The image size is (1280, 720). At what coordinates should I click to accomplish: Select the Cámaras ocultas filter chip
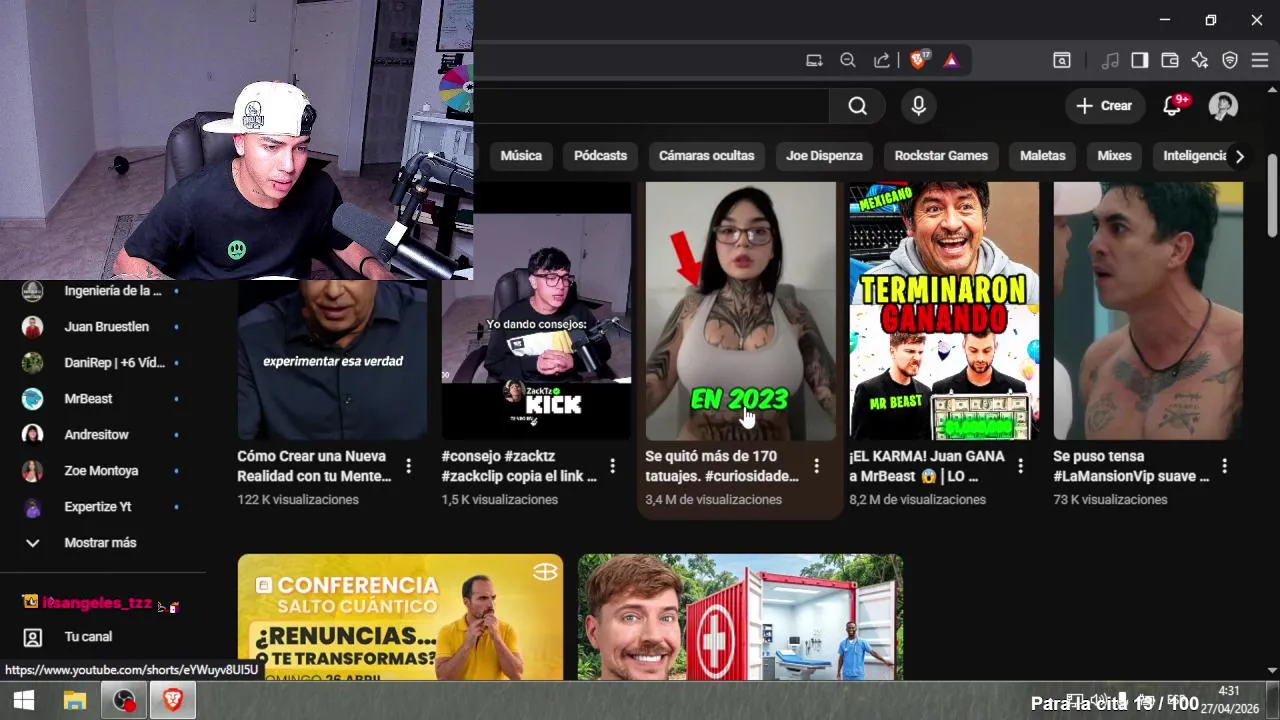(707, 156)
